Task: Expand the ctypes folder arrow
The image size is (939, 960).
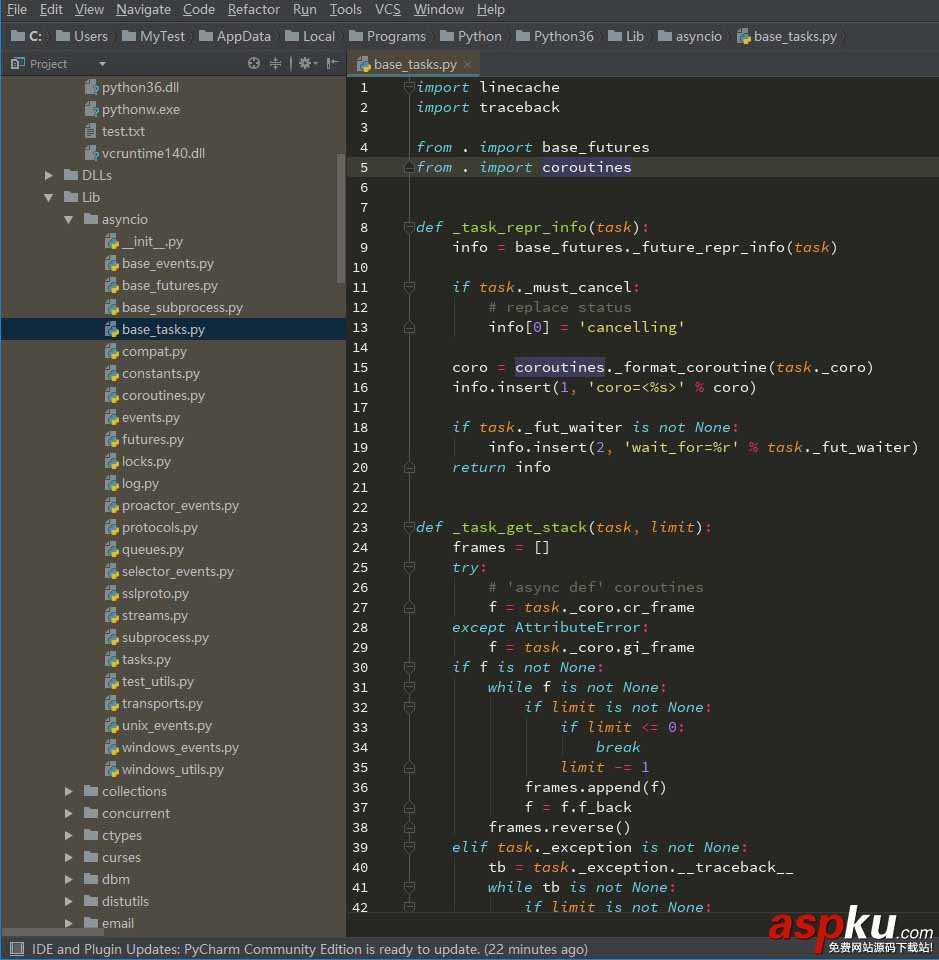Action: point(69,835)
